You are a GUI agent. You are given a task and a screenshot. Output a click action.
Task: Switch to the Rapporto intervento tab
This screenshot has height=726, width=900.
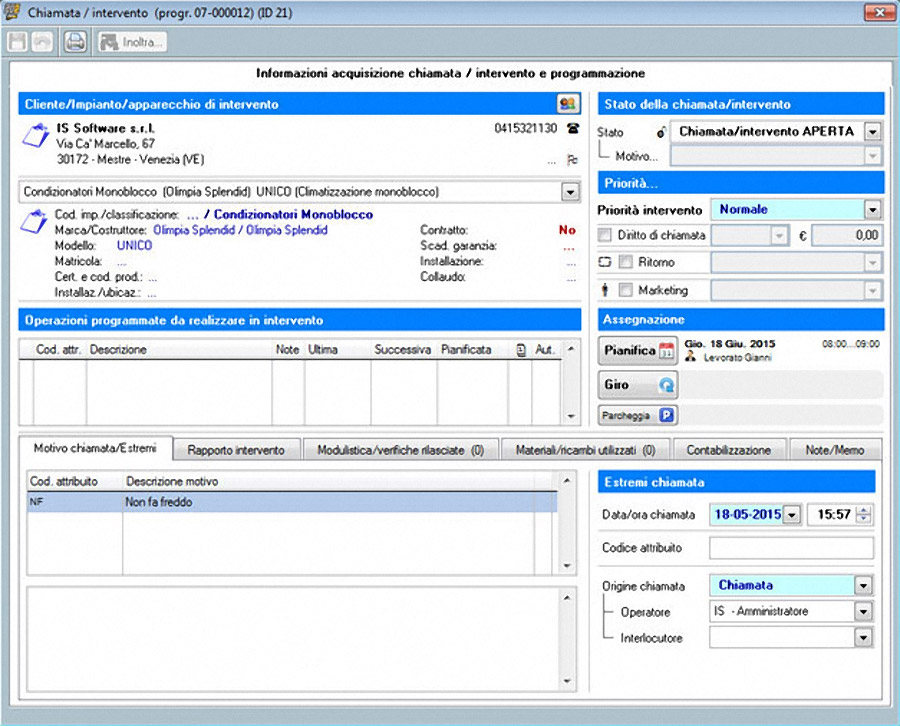236,450
